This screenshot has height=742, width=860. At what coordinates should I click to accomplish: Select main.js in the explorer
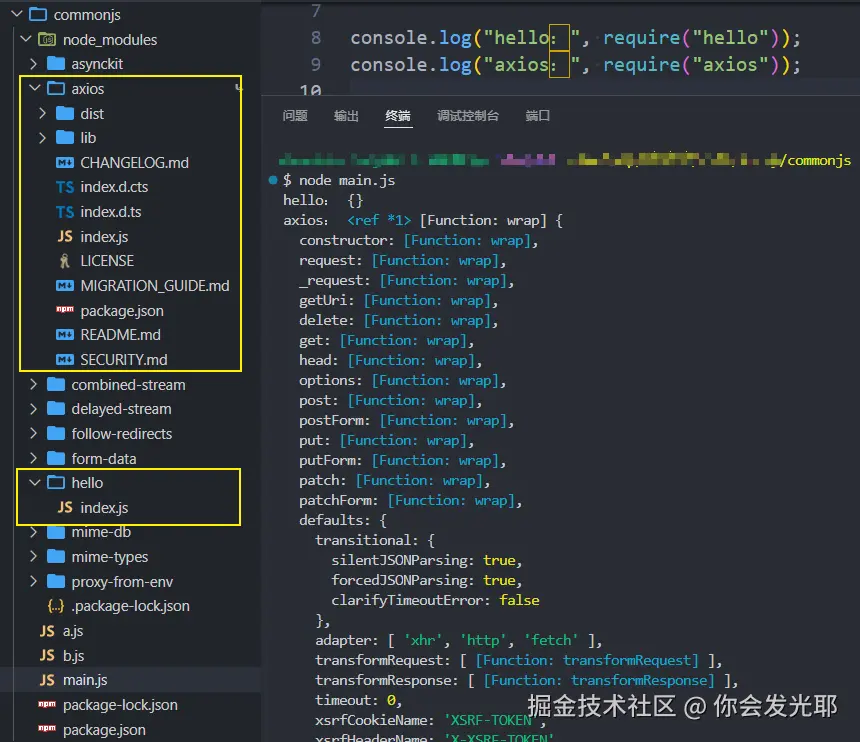(x=85, y=680)
